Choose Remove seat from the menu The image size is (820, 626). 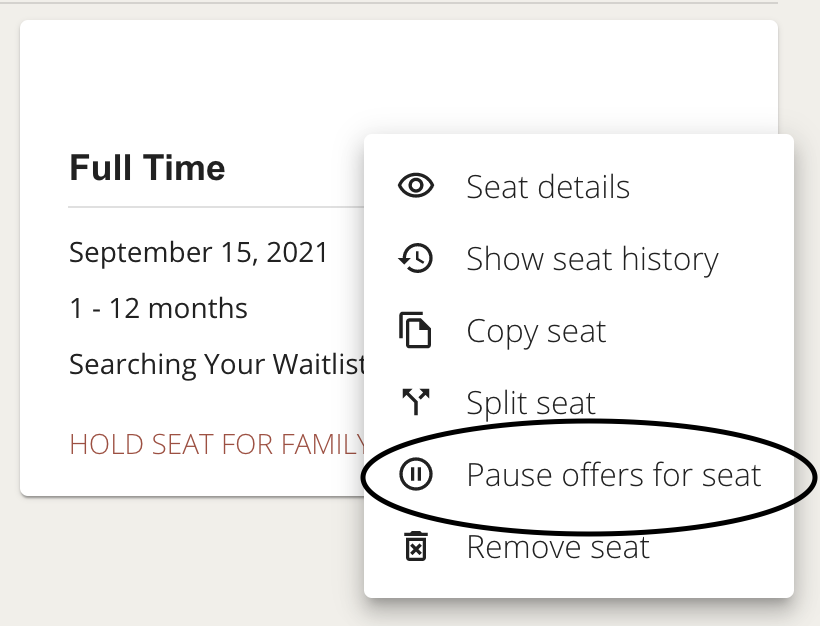coord(578,547)
